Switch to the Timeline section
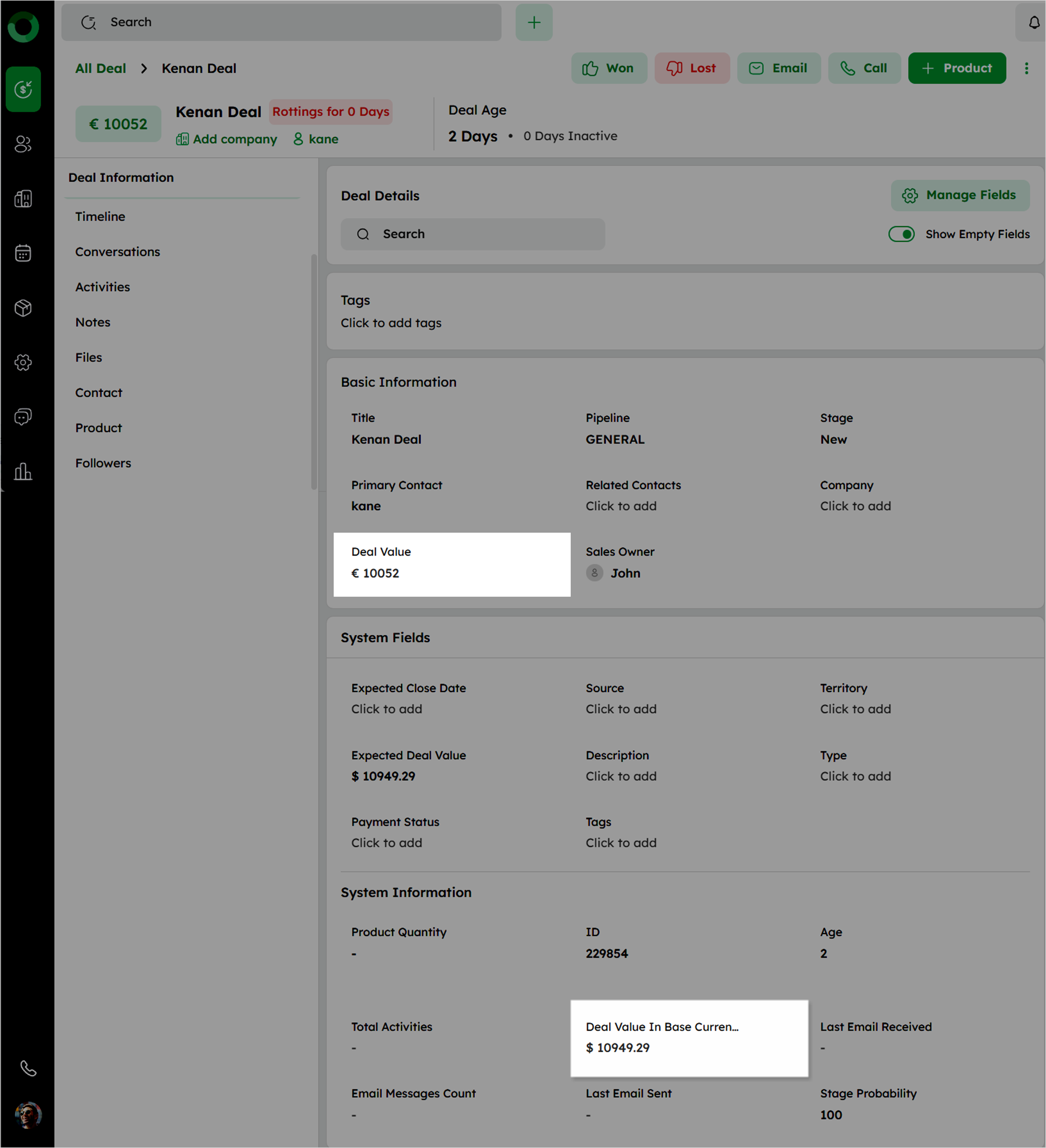1046x1148 pixels. tap(100, 216)
